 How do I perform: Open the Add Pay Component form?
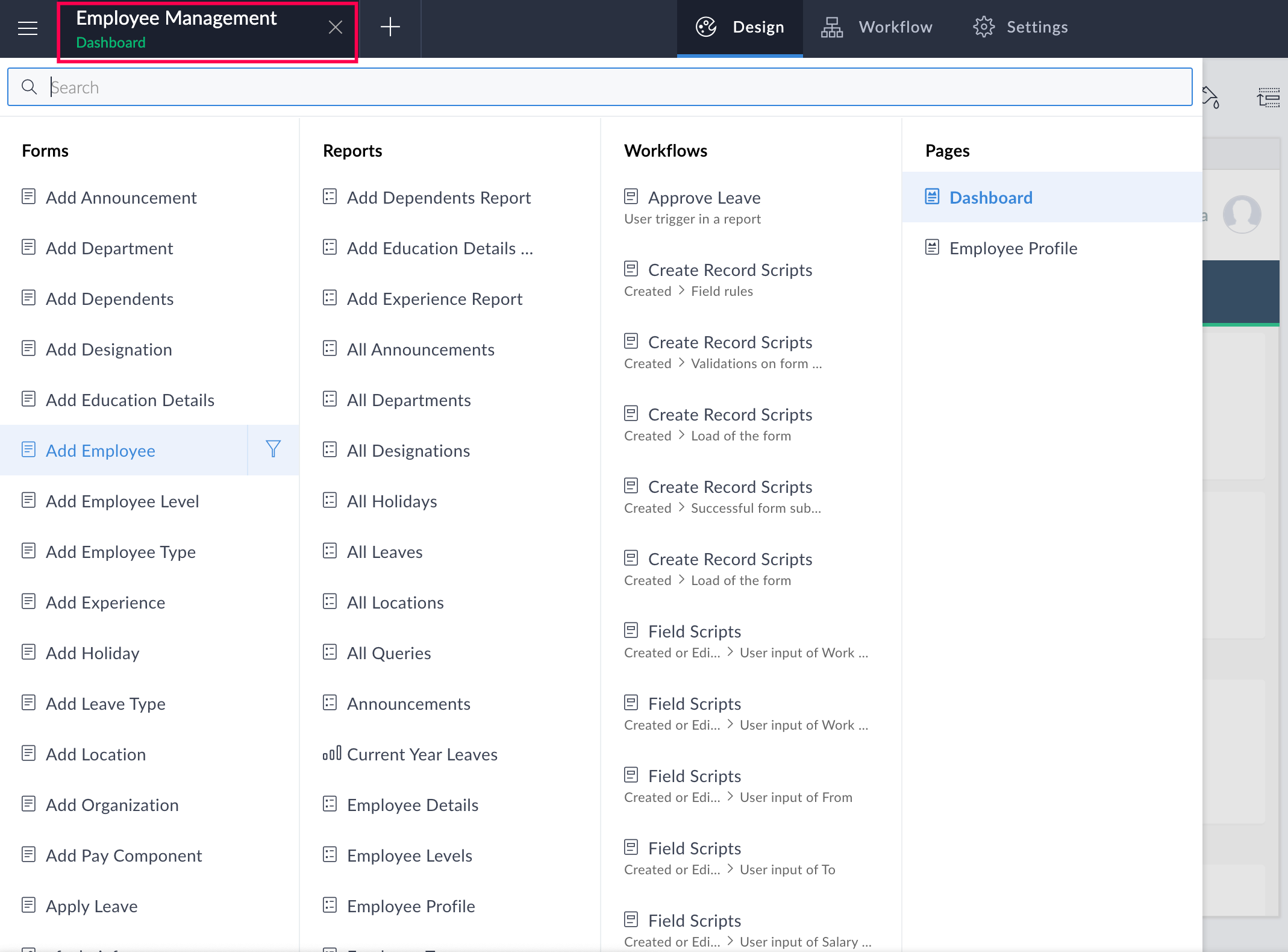click(123, 856)
